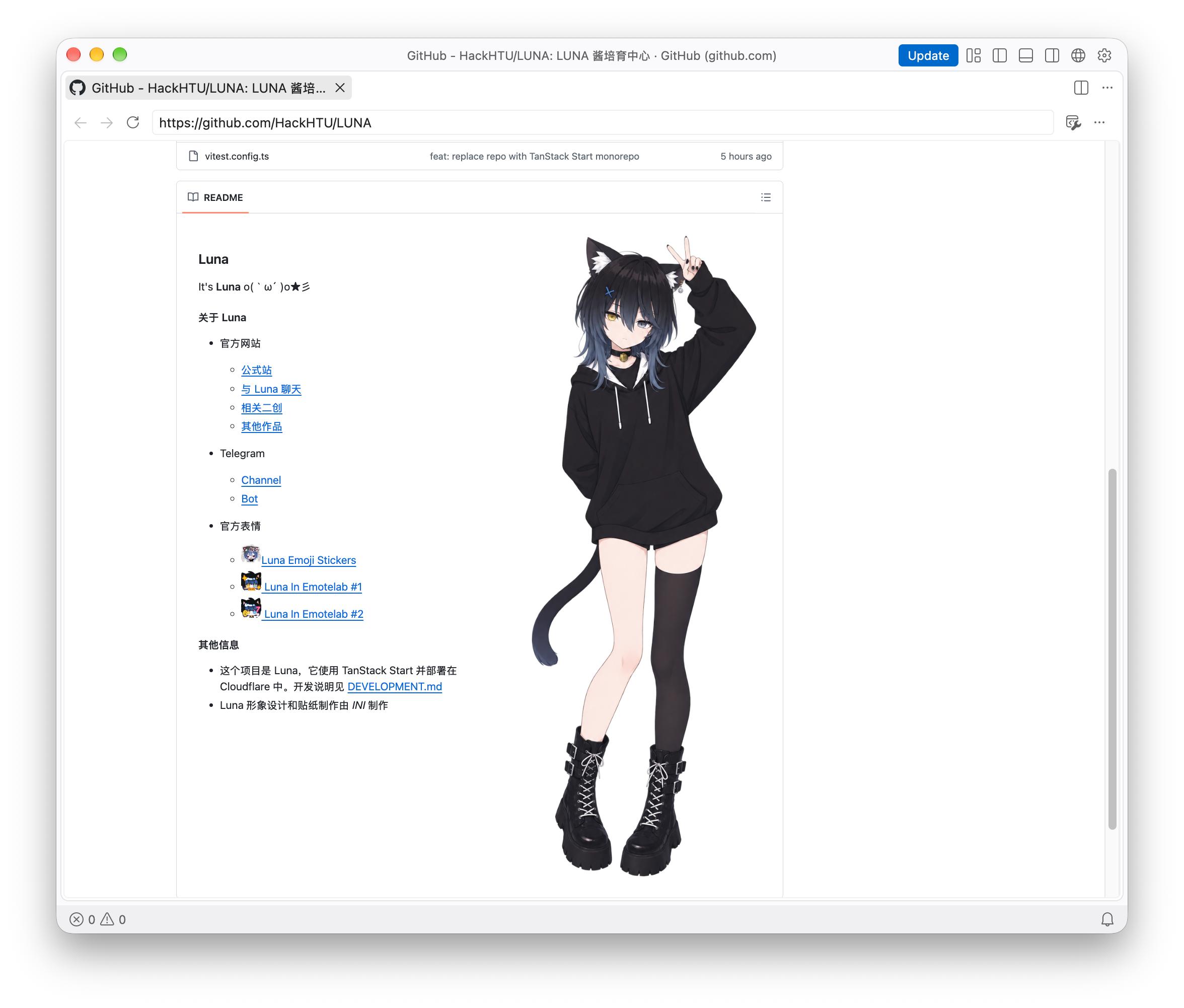1184x1008 pixels.
Task: Open the Luna In Emotelab #2 link
Action: (x=314, y=614)
